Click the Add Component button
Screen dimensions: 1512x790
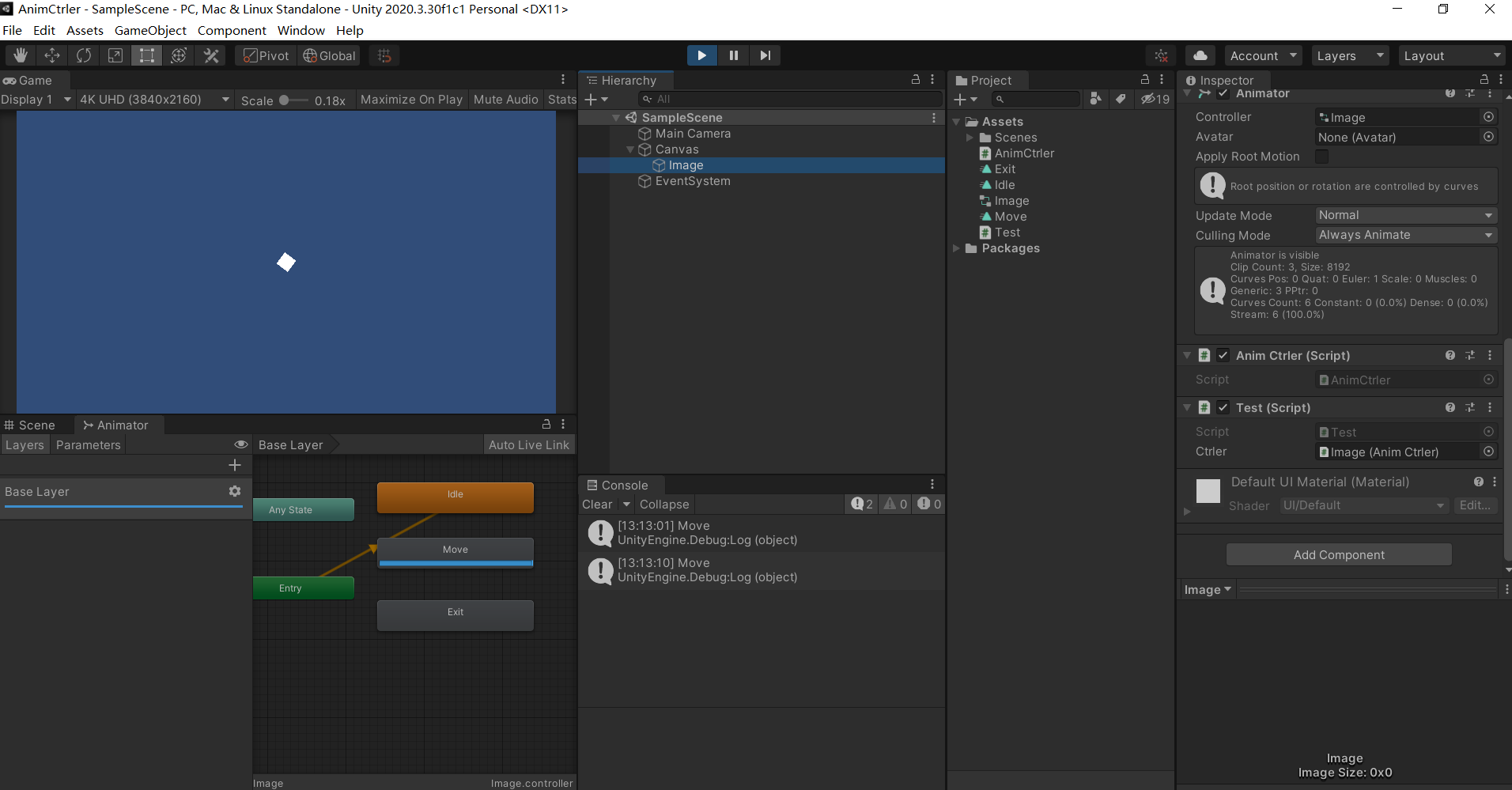coord(1339,554)
